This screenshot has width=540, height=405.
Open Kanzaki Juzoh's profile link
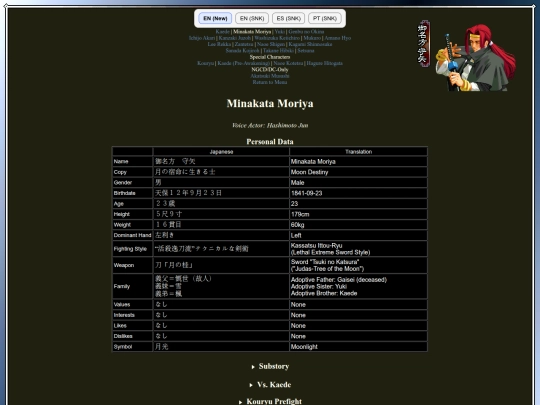[x=235, y=38]
